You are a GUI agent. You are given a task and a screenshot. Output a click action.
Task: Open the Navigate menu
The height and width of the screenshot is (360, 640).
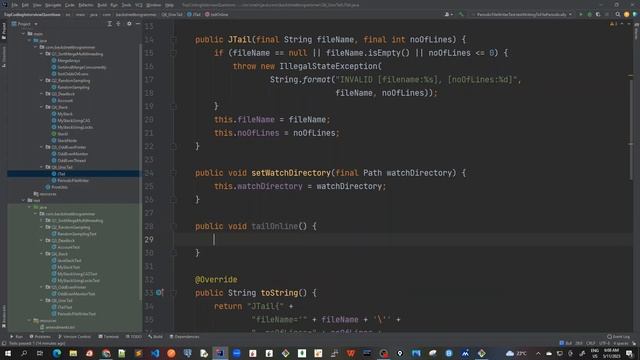53,5
